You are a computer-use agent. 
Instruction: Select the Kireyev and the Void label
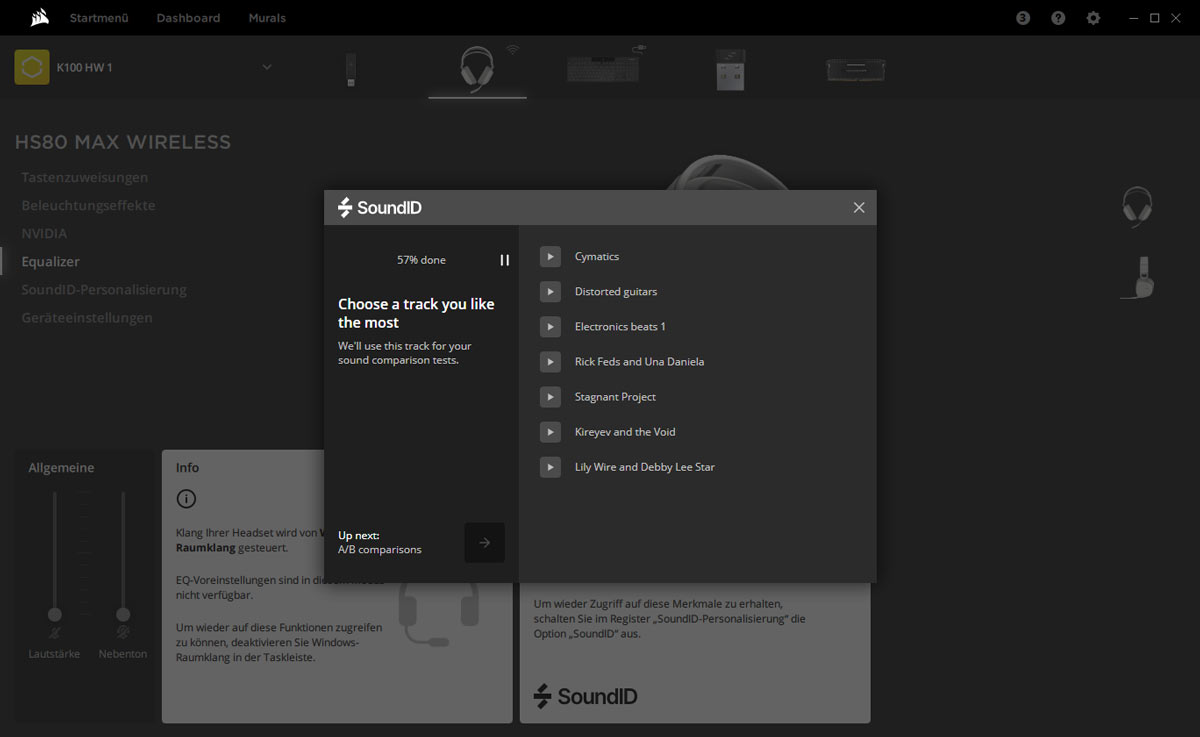click(x=625, y=432)
